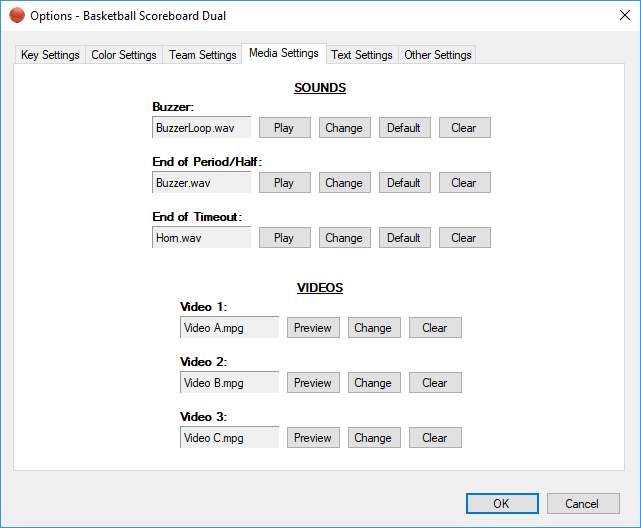Play the Buzzer sound
Screen dimensions: 641x528
[x=284, y=128]
